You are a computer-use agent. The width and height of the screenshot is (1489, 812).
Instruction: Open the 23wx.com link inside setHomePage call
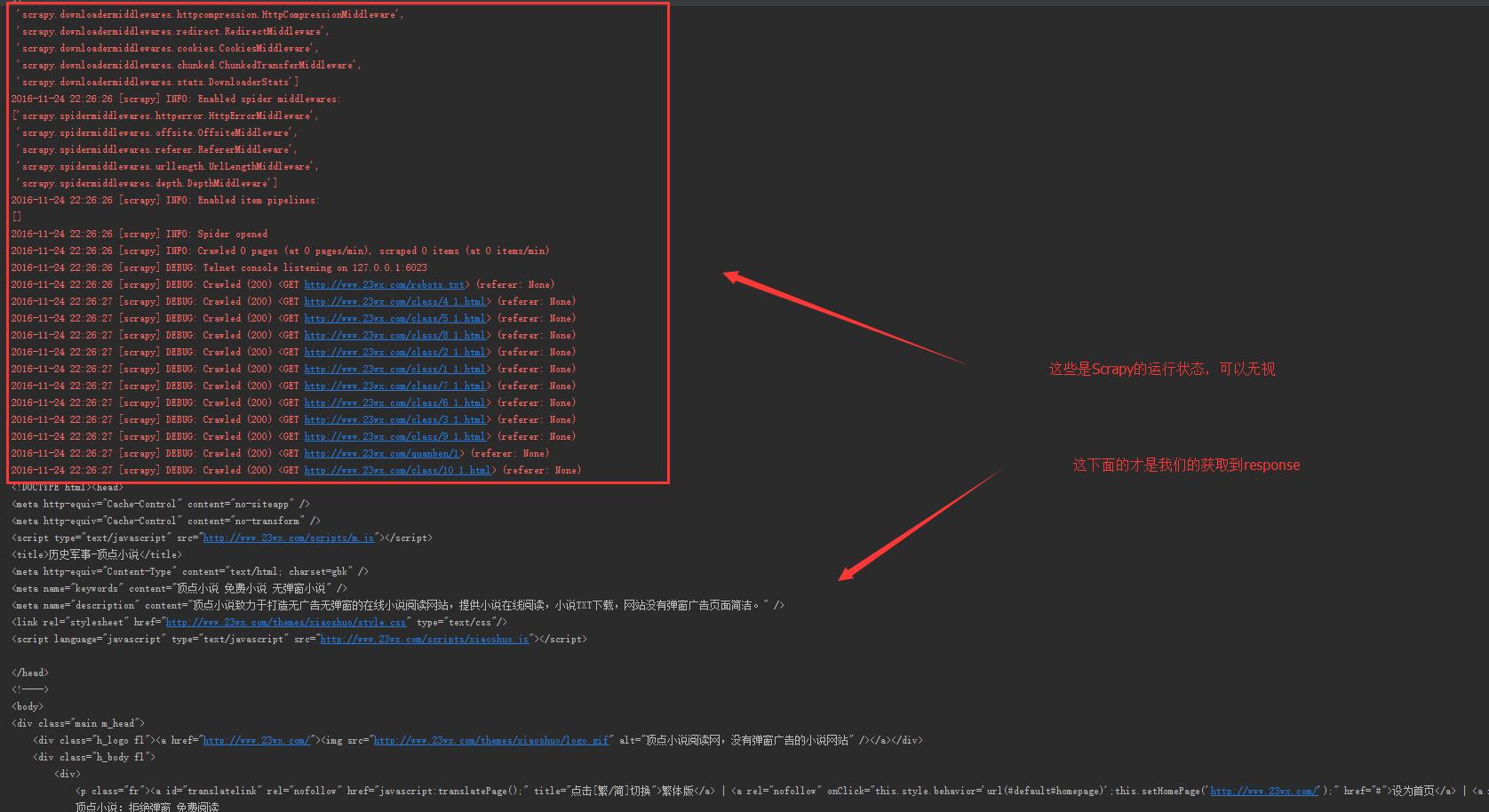point(1264,791)
